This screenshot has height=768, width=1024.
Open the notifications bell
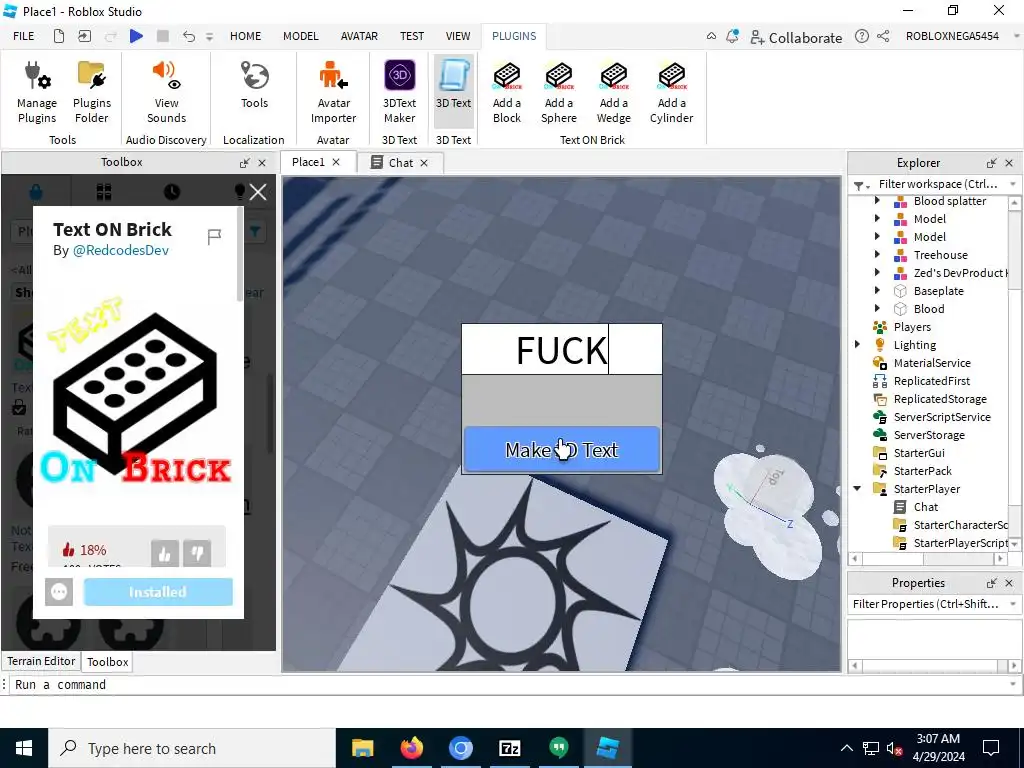coord(732,36)
